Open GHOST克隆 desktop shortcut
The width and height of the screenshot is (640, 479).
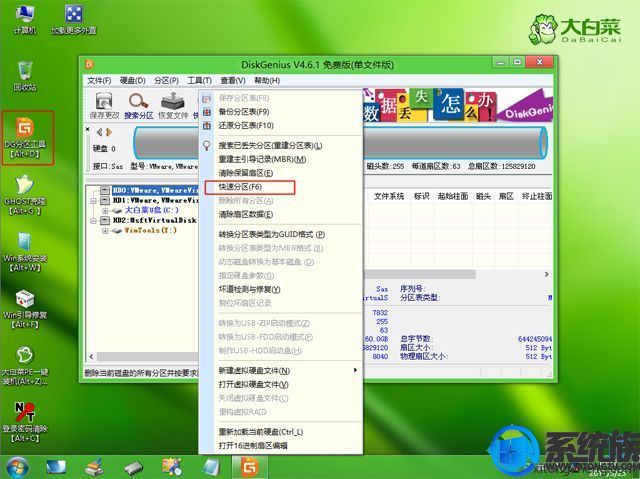click(25, 195)
